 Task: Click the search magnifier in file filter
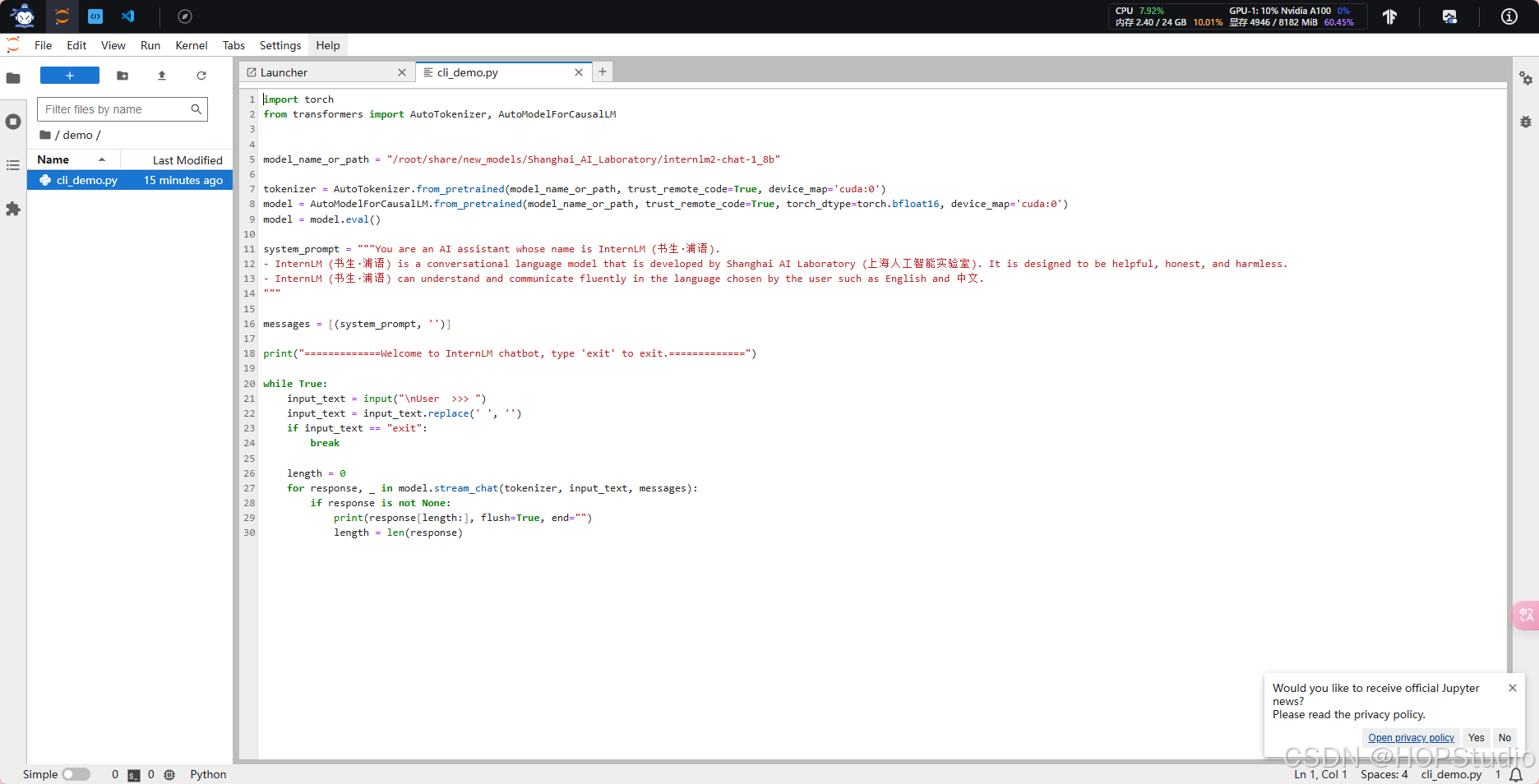tap(196, 109)
